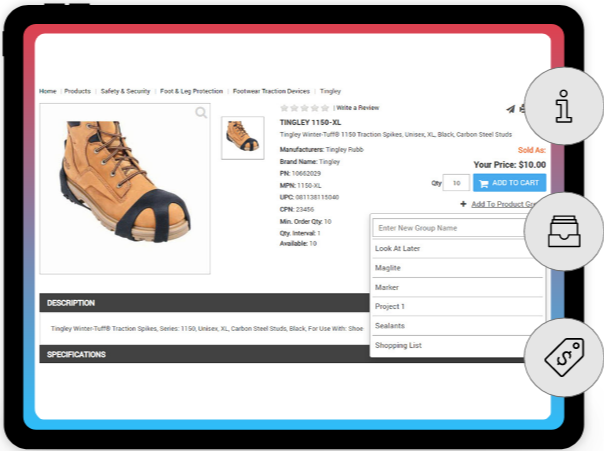Click the magnifier zoom icon on product image

[201, 112]
